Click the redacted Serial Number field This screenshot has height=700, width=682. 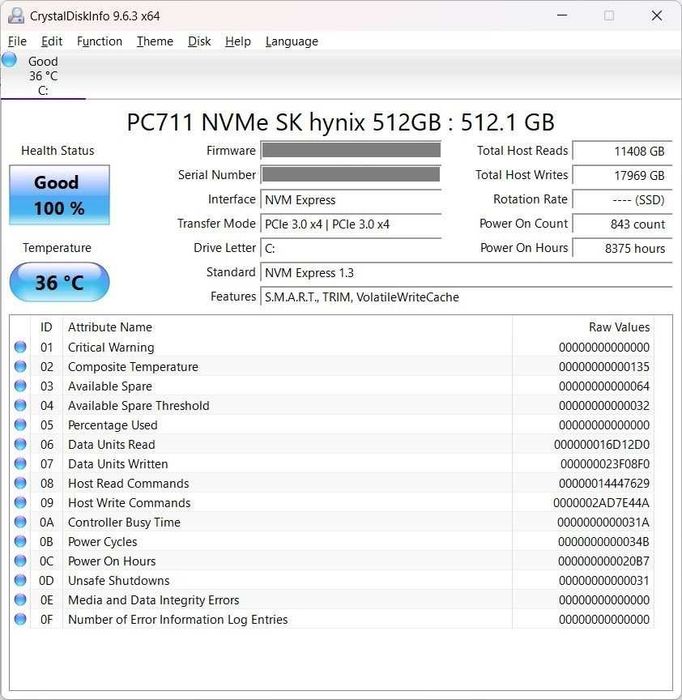point(351,174)
